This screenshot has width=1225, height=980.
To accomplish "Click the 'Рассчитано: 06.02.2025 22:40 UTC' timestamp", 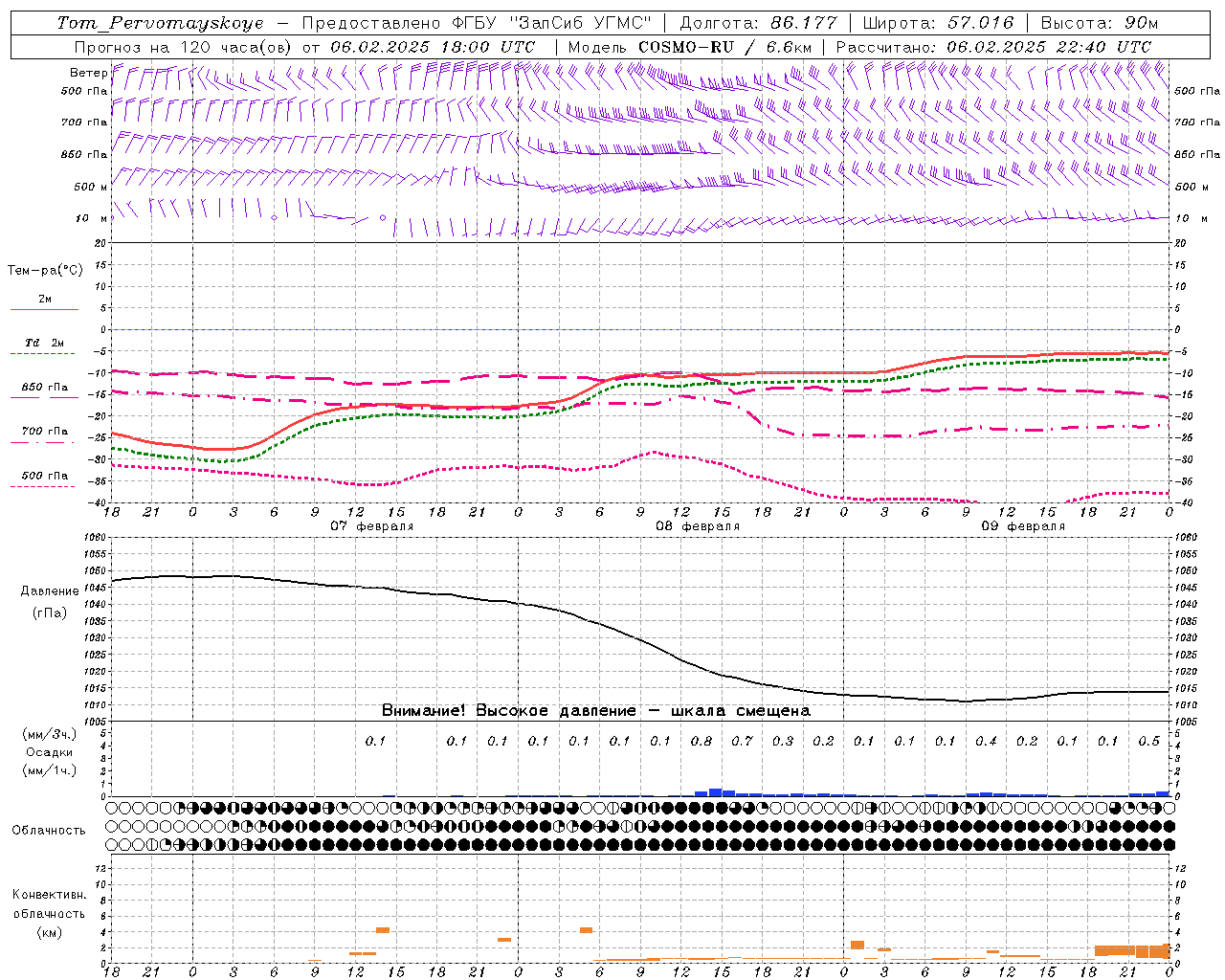I will 993,47.
